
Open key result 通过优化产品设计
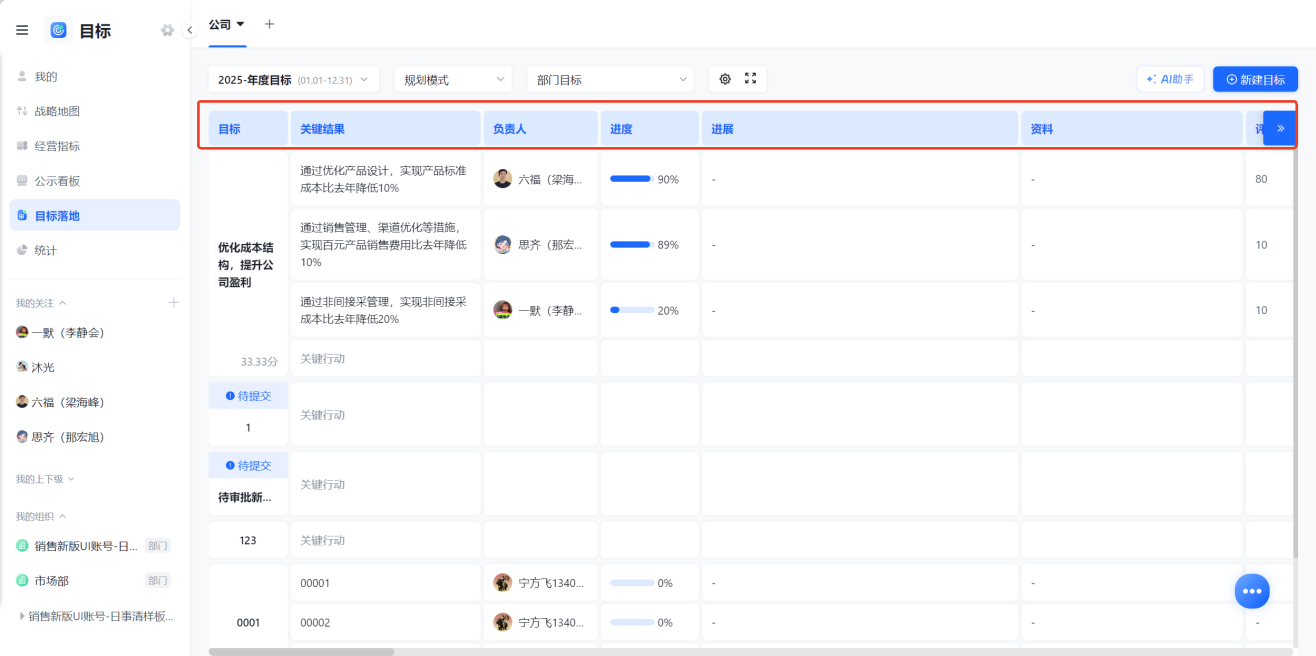pyautogui.click(x=383, y=179)
